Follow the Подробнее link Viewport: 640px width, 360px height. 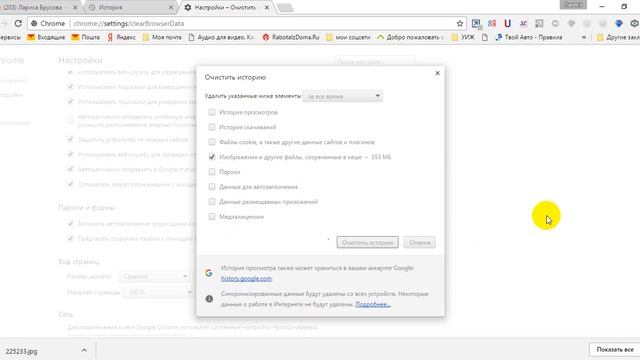373,304
